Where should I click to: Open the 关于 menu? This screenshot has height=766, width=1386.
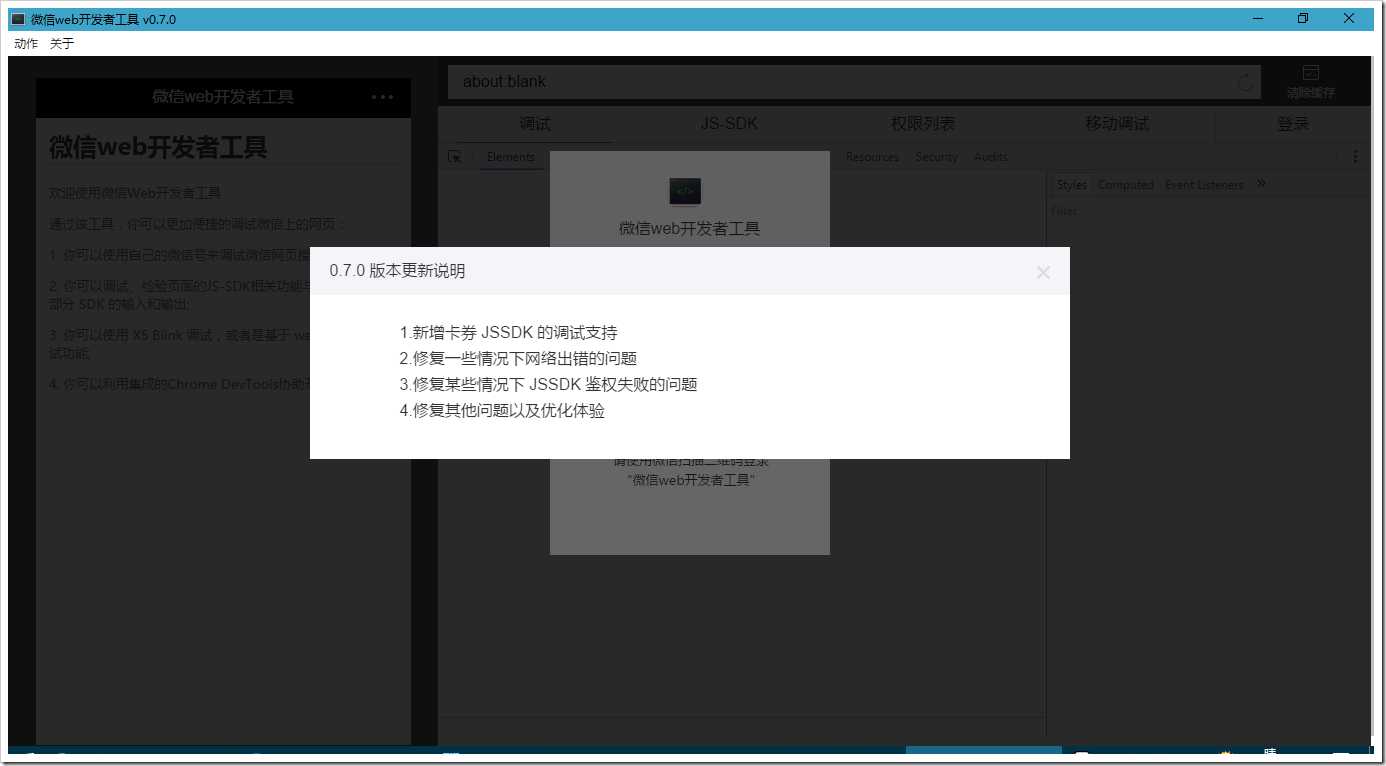(62, 44)
